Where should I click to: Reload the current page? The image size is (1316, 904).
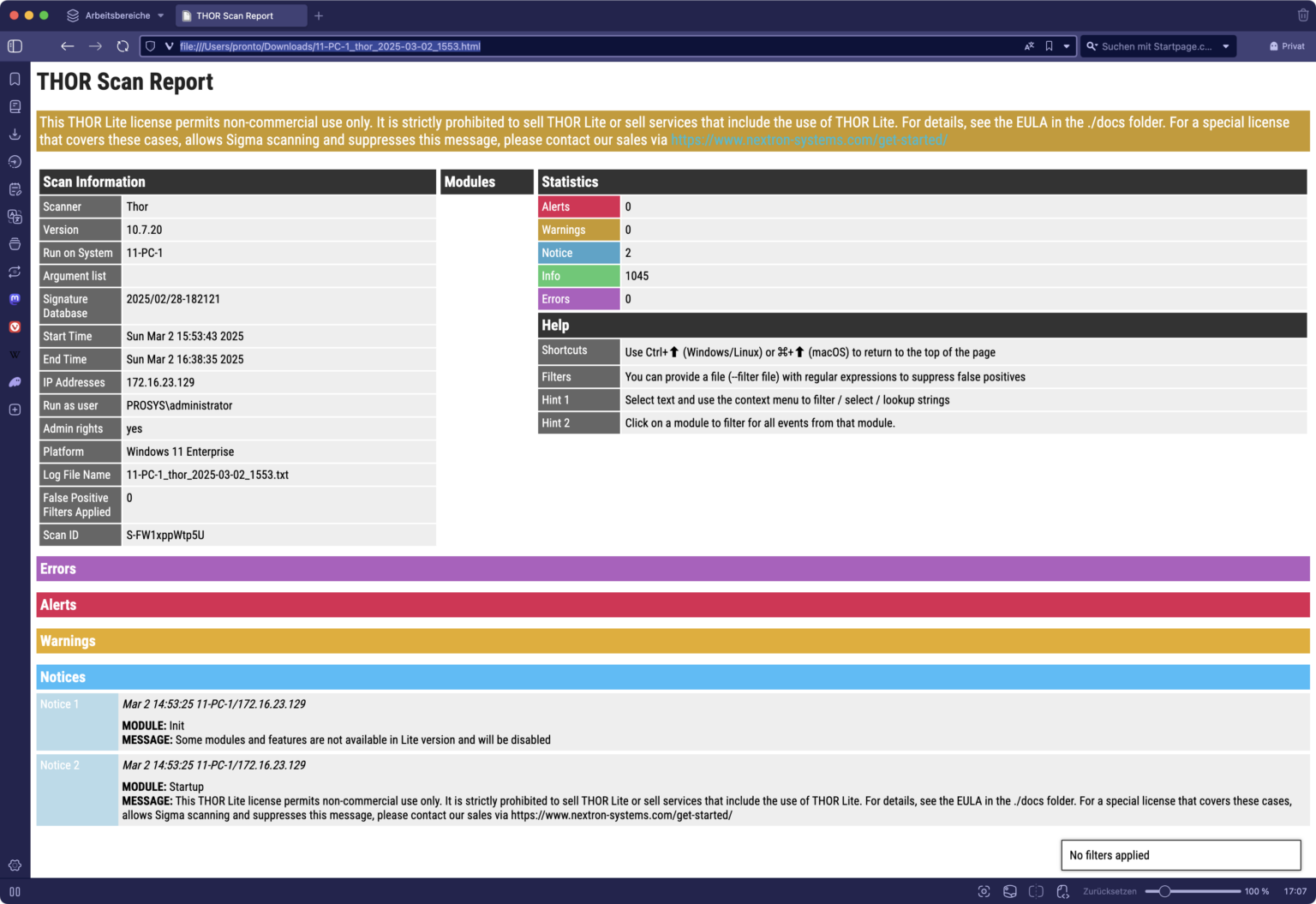point(123,46)
